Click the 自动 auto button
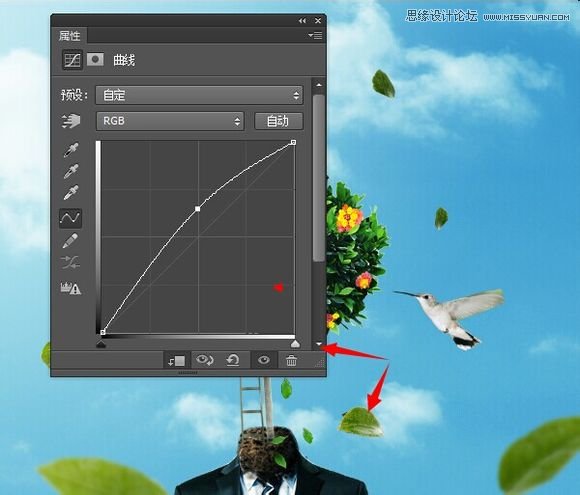The width and height of the screenshot is (580, 495). [279, 121]
